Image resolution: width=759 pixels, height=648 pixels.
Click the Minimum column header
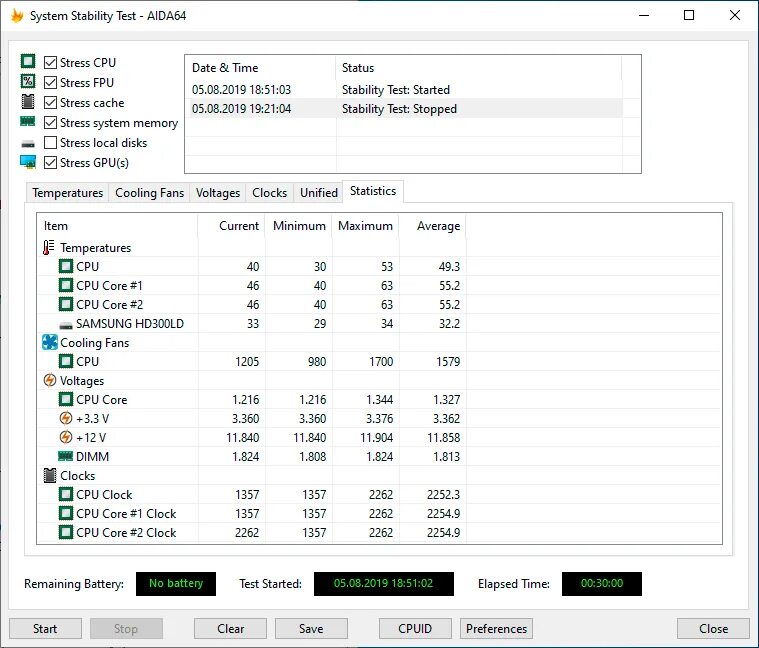(298, 226)
